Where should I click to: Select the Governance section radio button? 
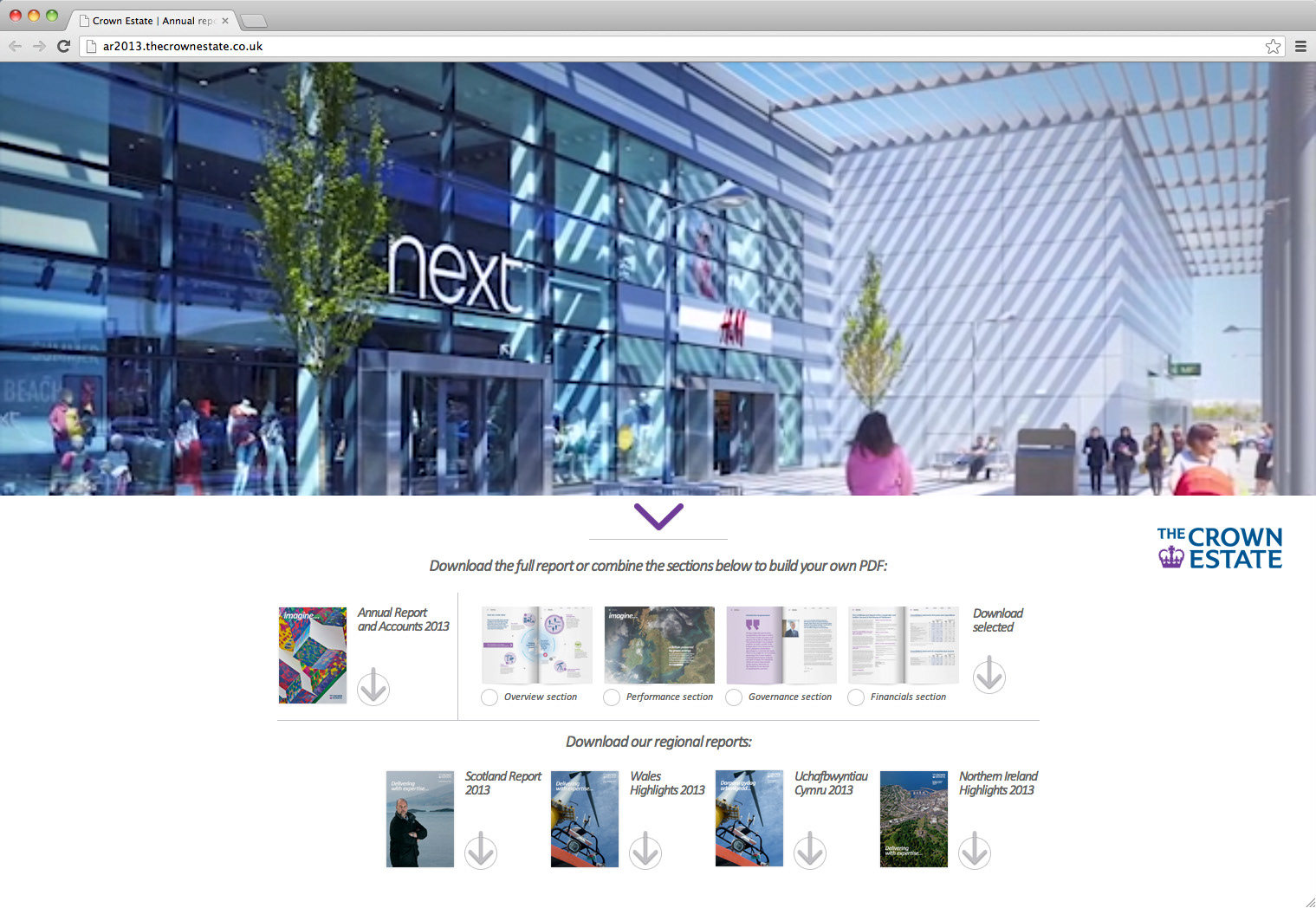coord(734,697)
